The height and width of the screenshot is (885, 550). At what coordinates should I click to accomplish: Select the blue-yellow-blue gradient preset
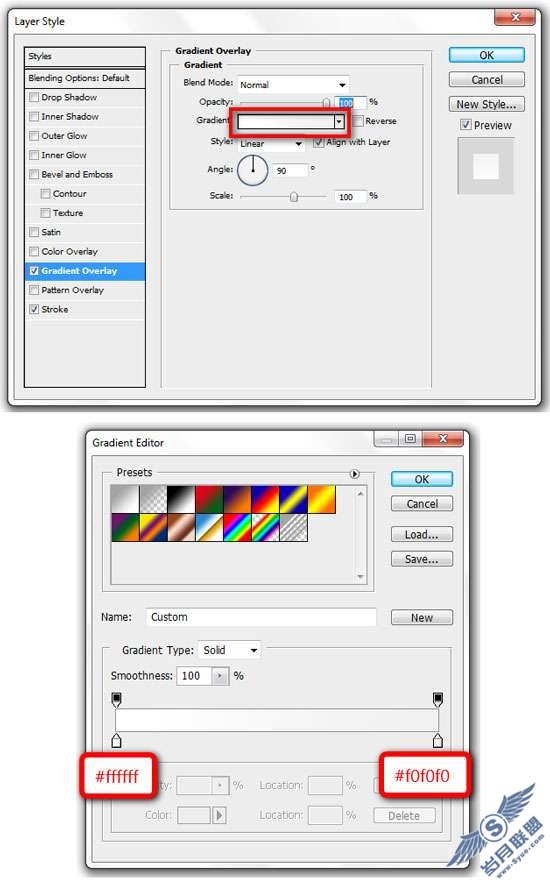(294, 500)
